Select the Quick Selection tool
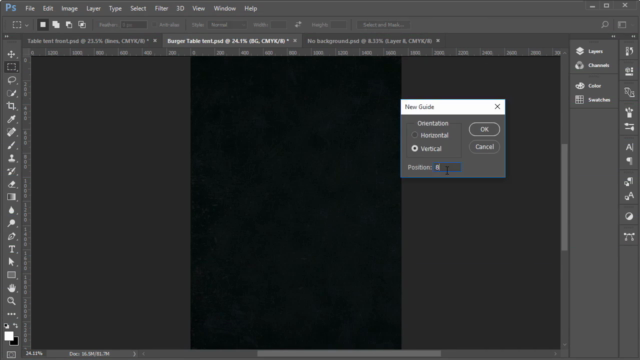The height and width of the screenshot is (360, 640). 11,93
